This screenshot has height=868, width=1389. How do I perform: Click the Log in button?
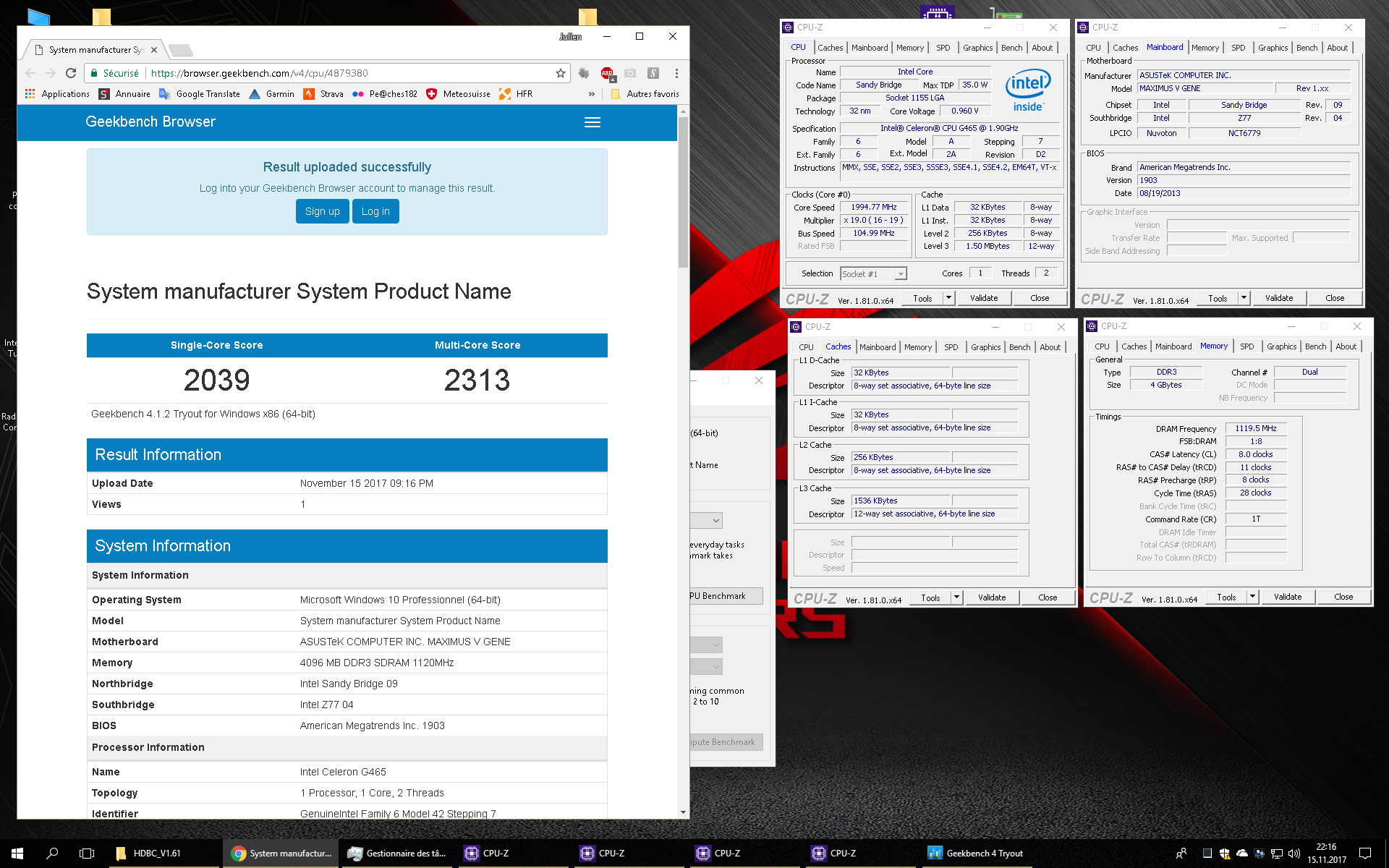click(375, 211)
